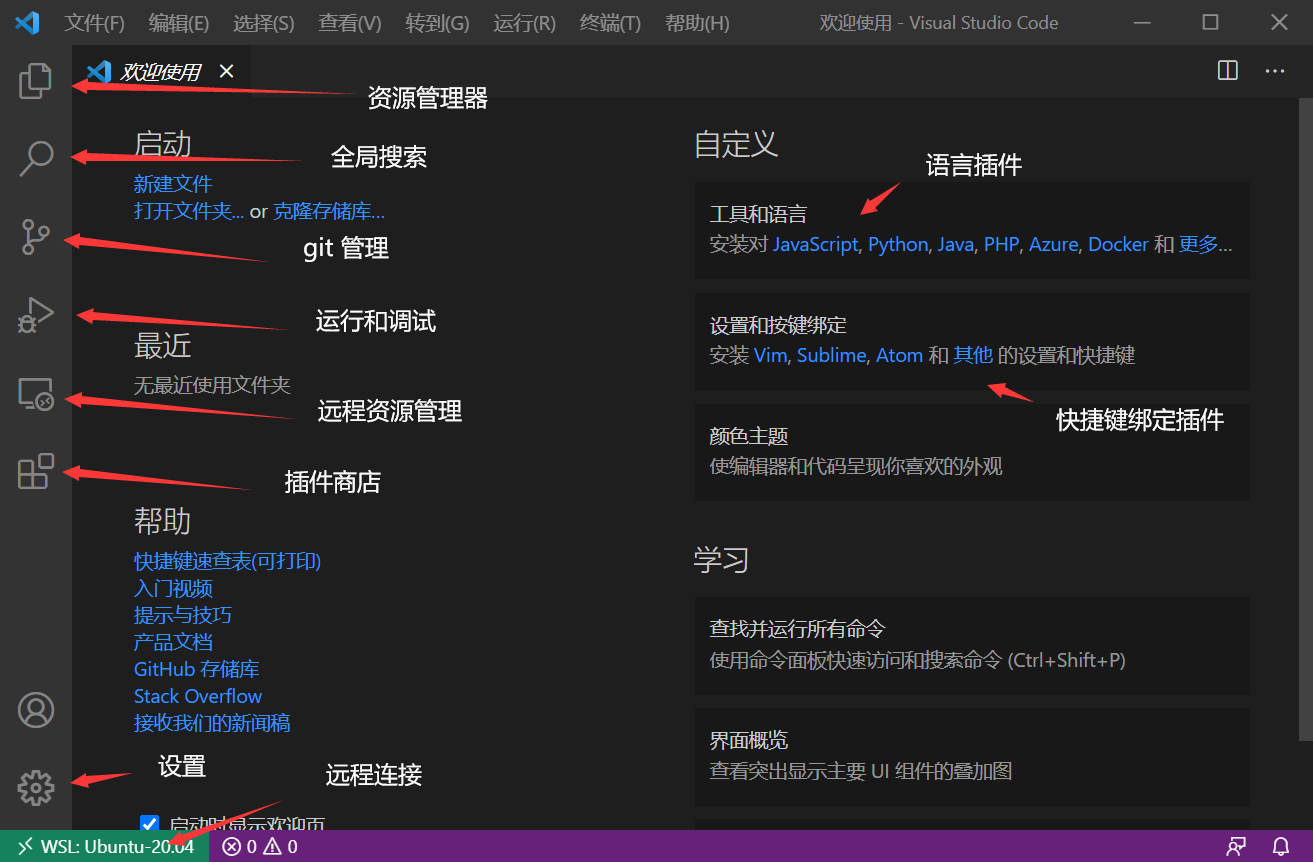
Task: Click the Python language link
Action: coord(897,244)
